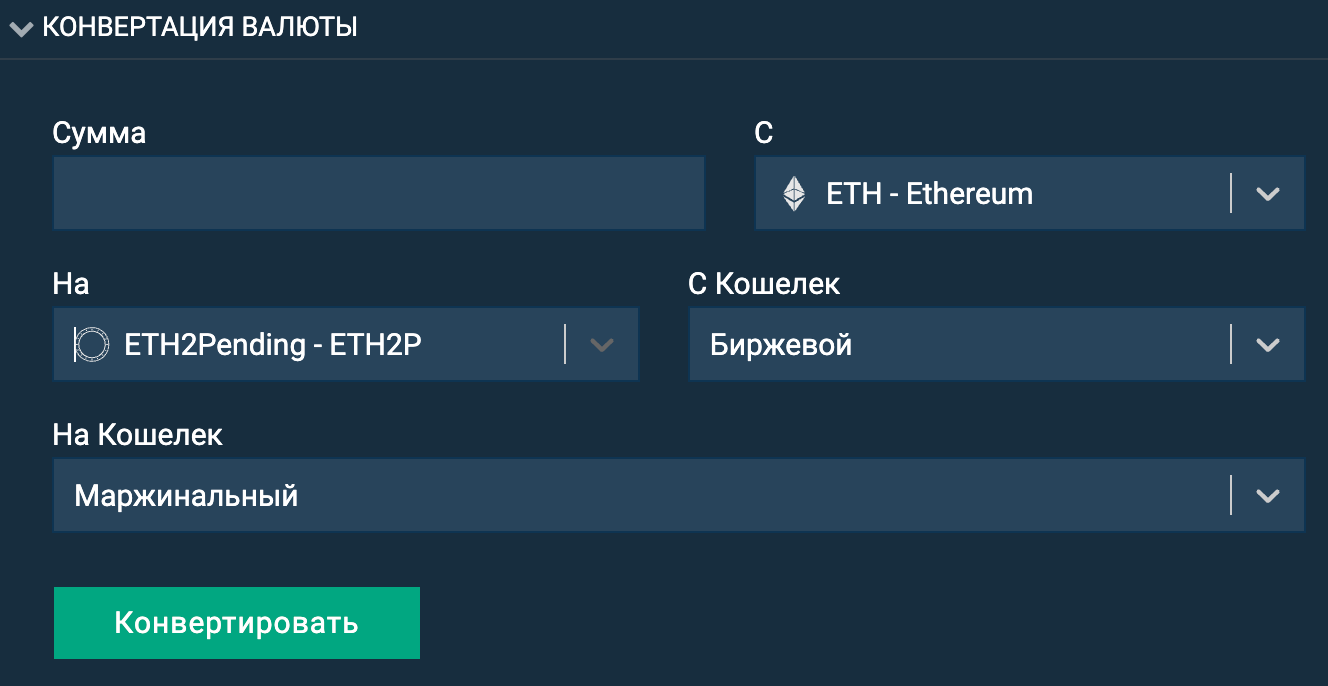
Task: Click the green Конвертировать button
Action: click(237, 623)
